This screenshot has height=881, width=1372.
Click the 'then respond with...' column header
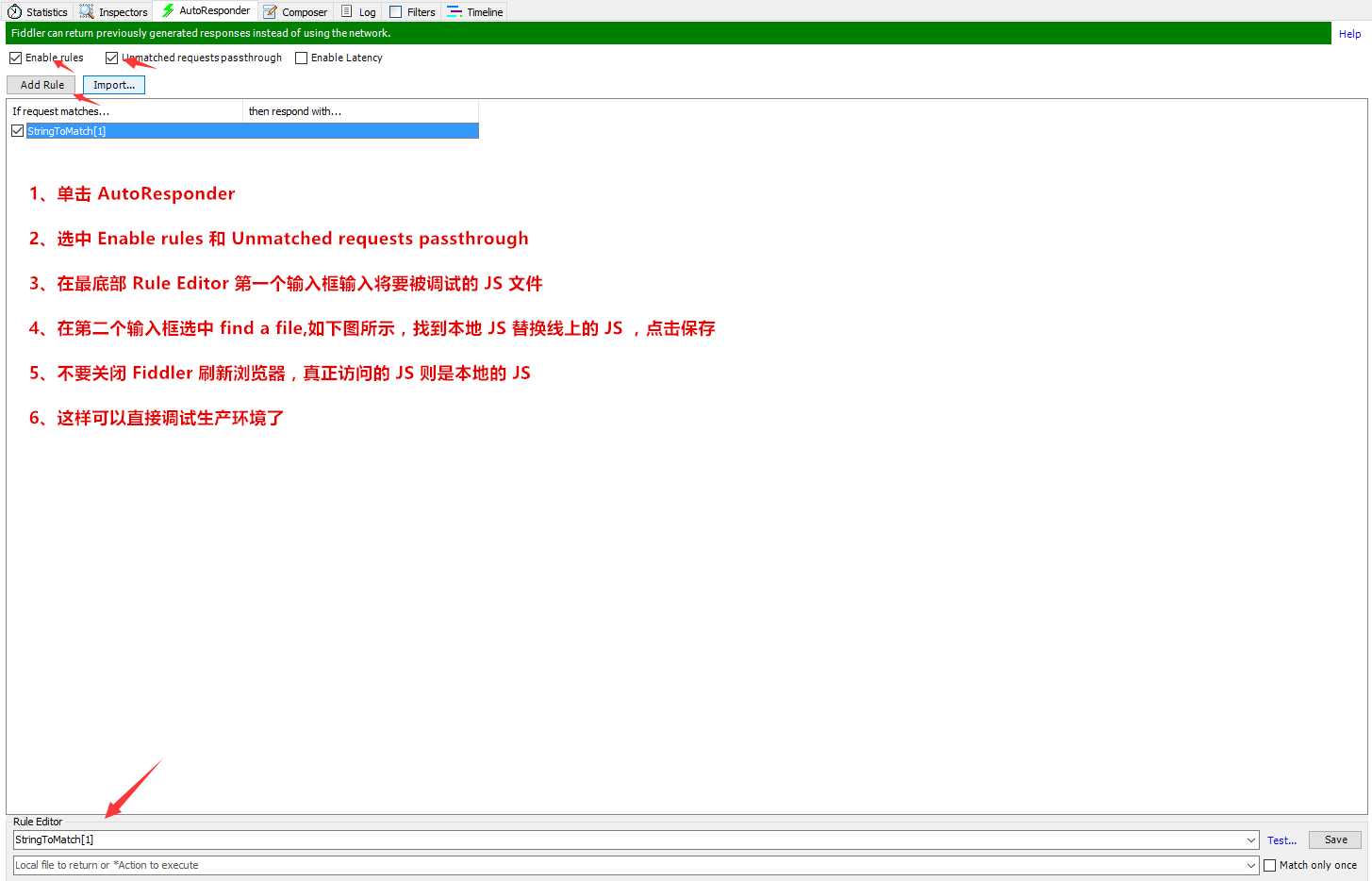(360, 111)
